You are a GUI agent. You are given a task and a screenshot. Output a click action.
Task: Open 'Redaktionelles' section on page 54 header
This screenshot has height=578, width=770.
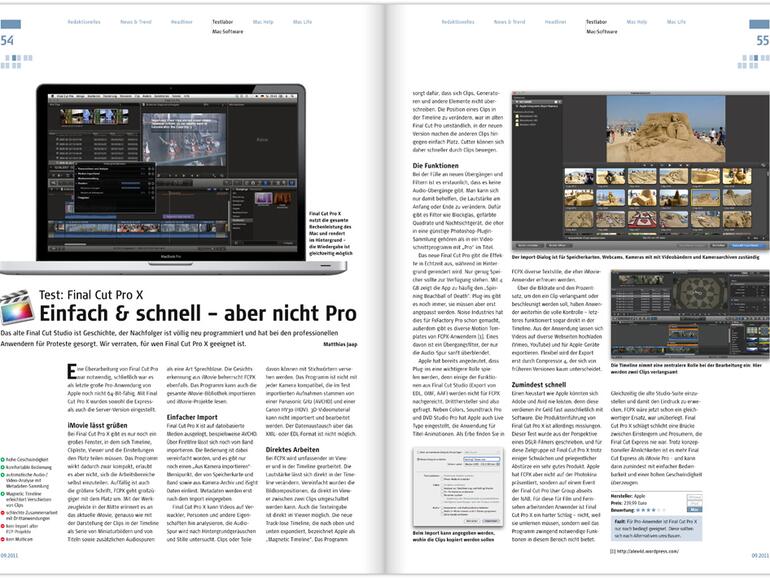pyautogui.click(x=84, y=22)
